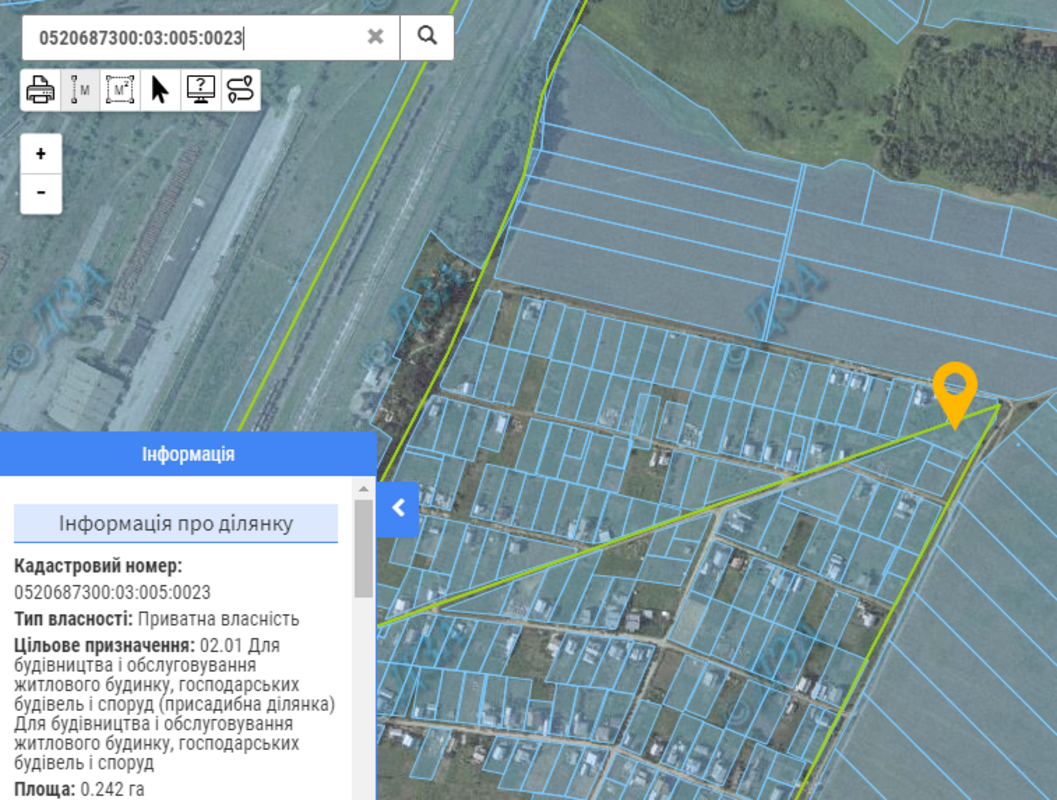Click the magnifier search button
The height and width of the screenshot is (800, 1057).
pos(427,37)
